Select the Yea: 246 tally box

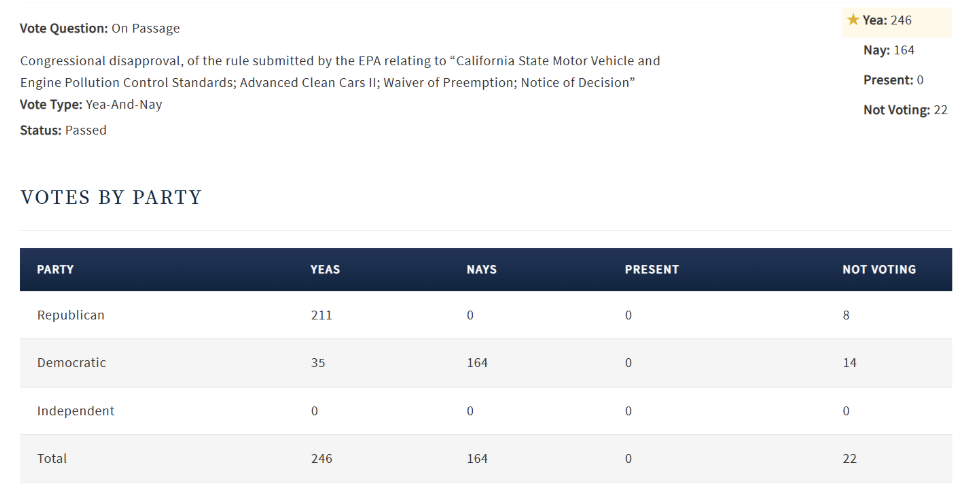[897, 22]
